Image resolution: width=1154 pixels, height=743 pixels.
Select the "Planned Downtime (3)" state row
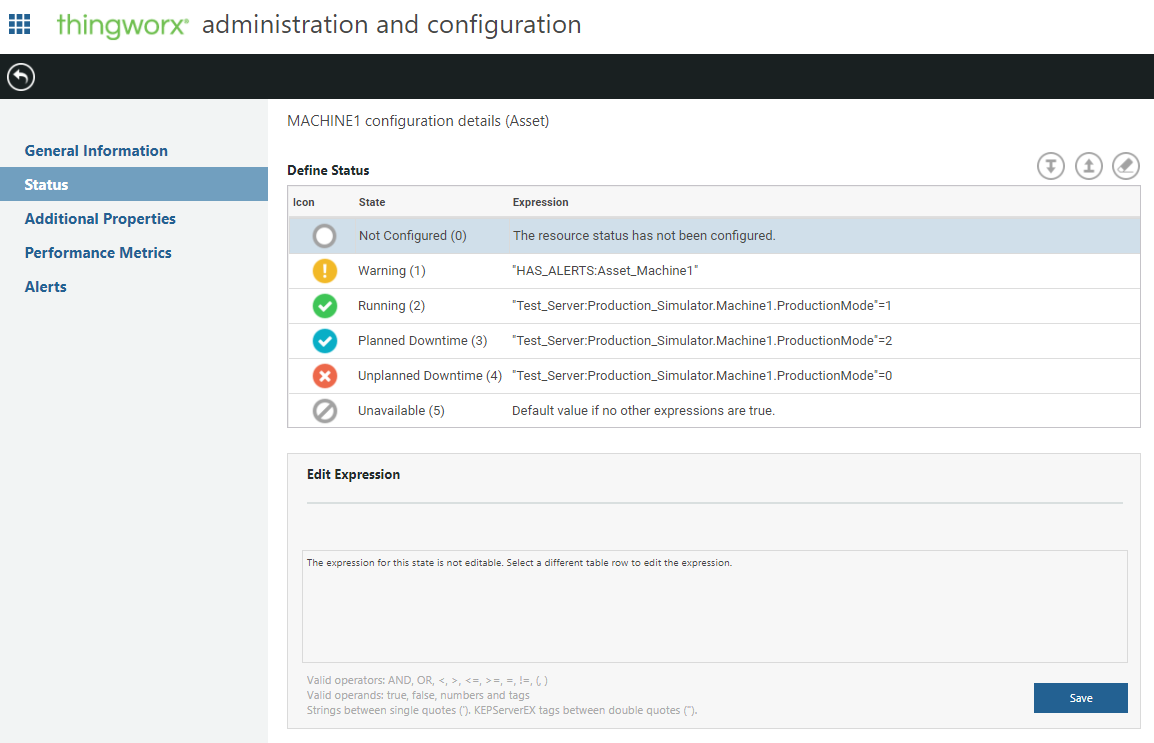[x=714, y=341]
